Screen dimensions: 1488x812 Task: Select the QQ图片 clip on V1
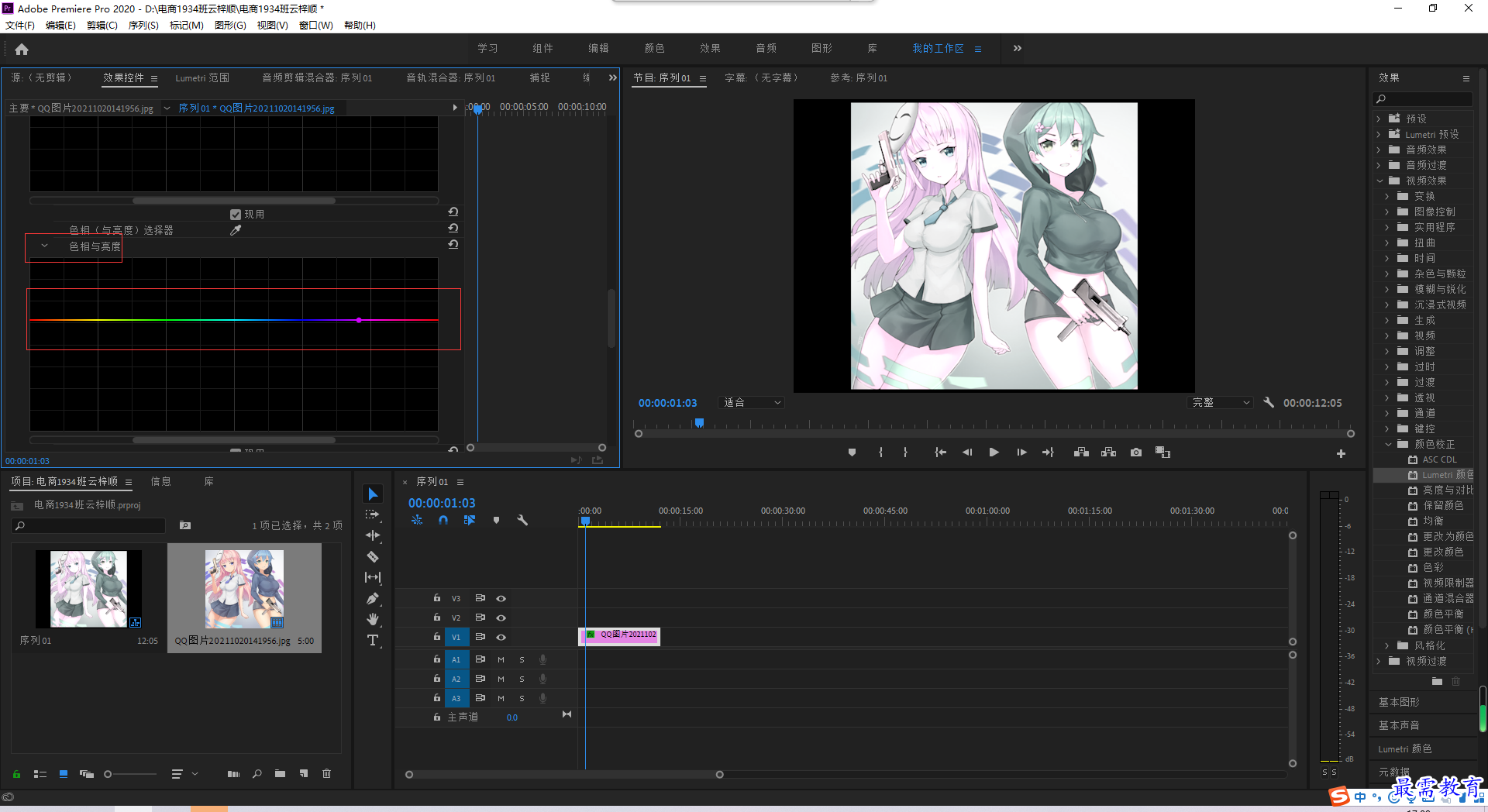click(x=620, y=636)
